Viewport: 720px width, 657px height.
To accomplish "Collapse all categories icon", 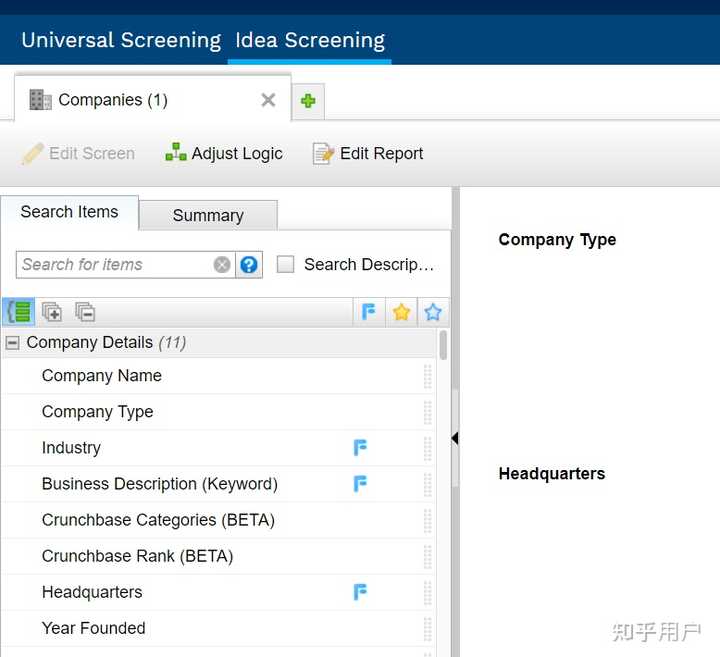I will click(x=85, y=312).
